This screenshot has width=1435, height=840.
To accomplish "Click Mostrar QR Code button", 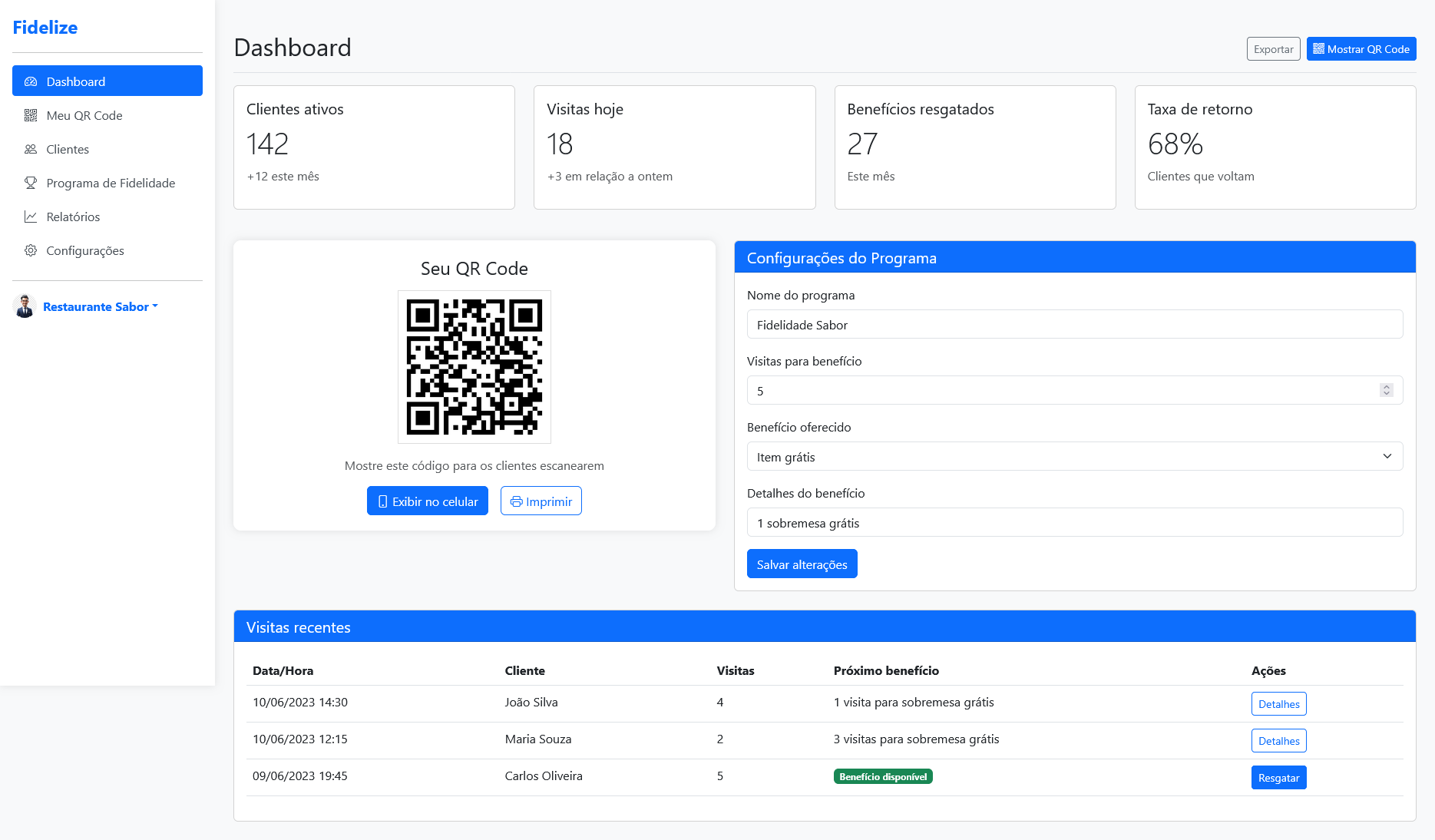I will pyautogui.click(x=1361, y=49).
